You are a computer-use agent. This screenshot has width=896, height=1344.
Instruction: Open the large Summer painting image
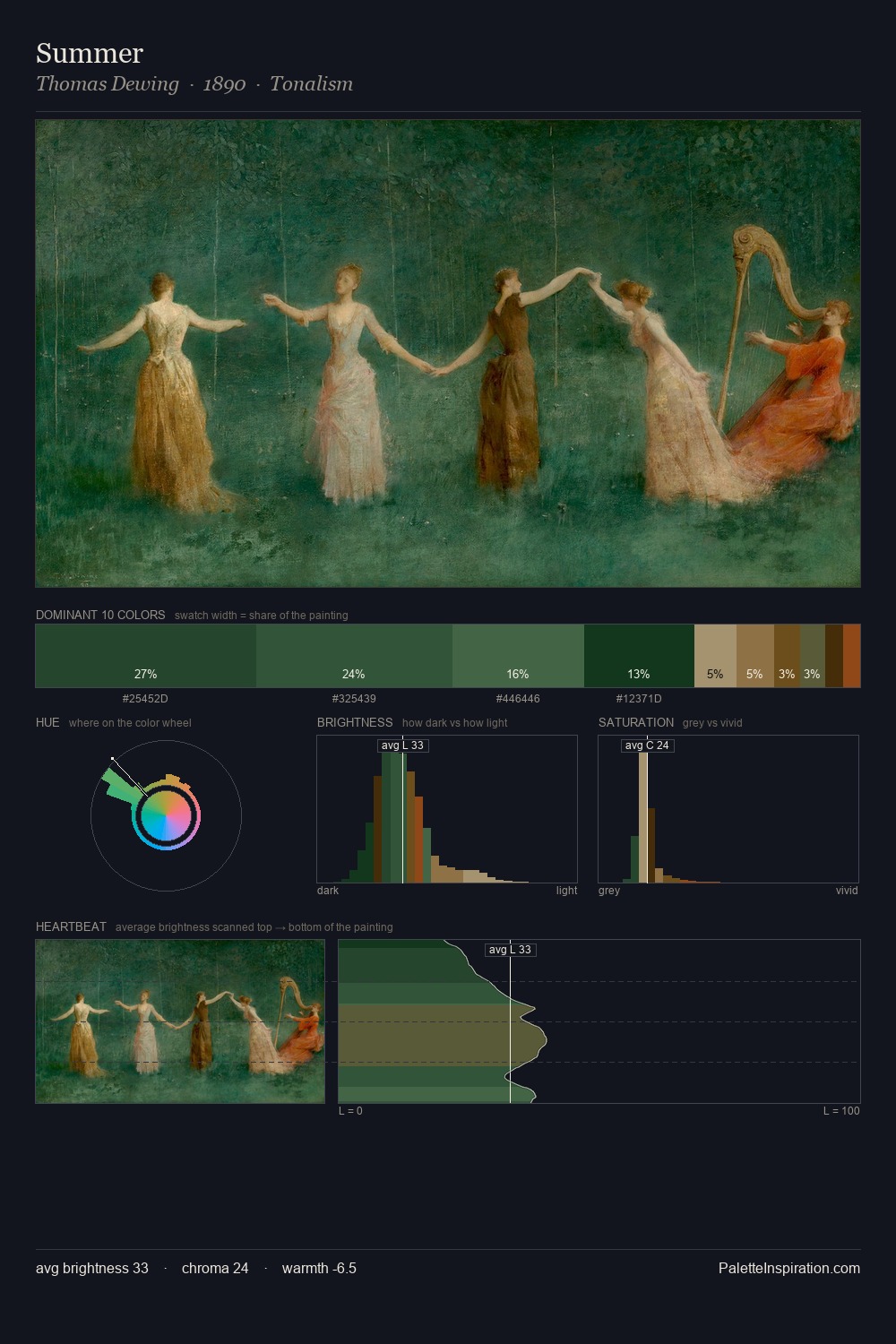coord(448,354)
